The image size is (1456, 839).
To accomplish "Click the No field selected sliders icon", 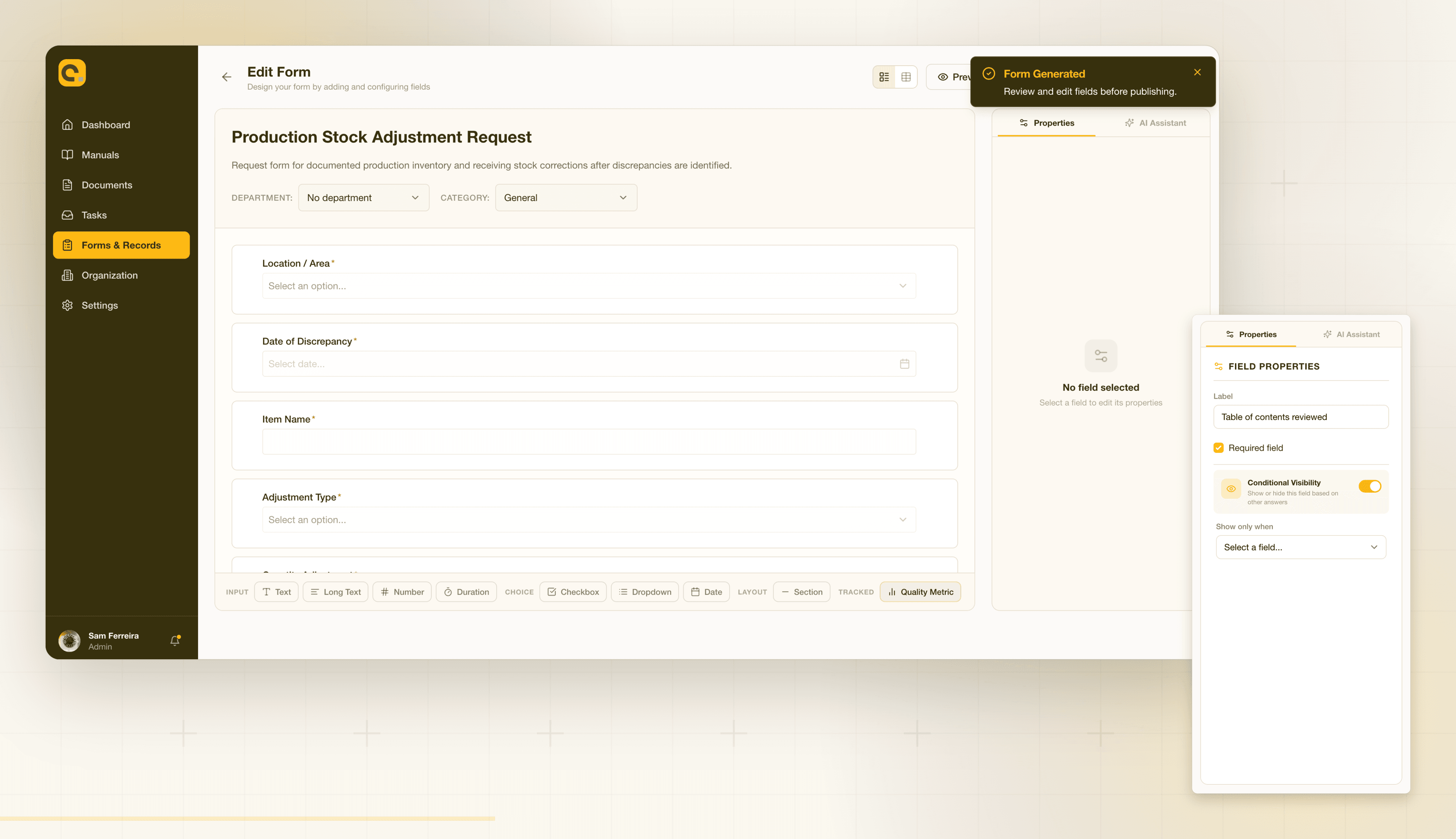I will click(1100, 356).
